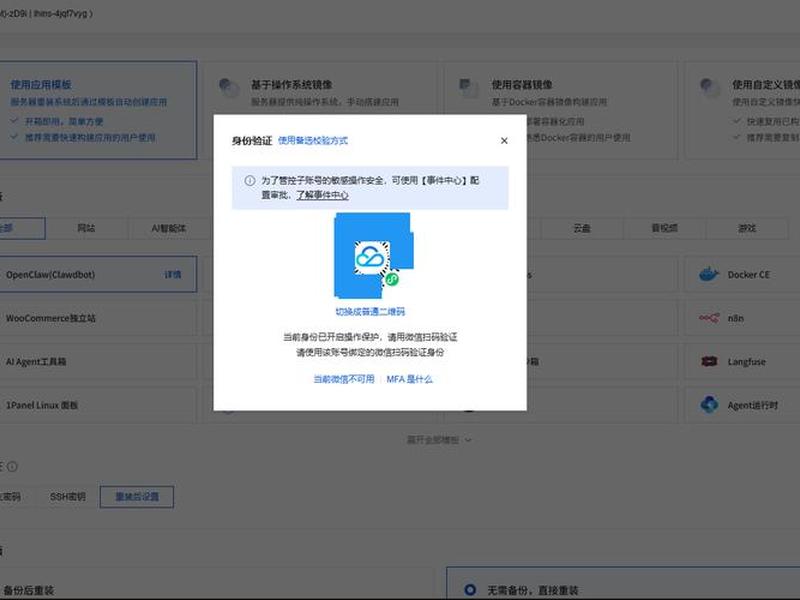This screenshot has width=800, height=600.
Task: Open 详情 link of OpenClaw template
Action: point(173,274)
